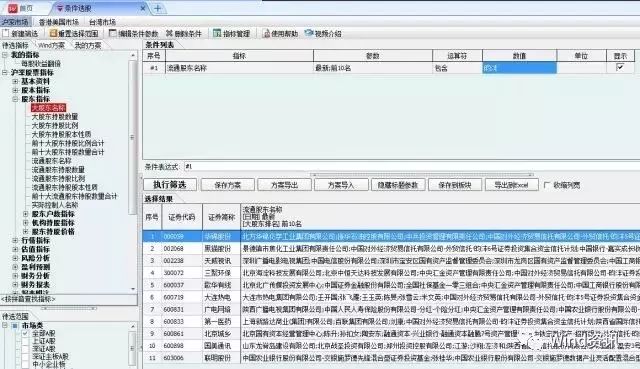Expand the 股东户数指标 tree node
The height and width of the screenshot is (369, 640).
tap(25, 214)
